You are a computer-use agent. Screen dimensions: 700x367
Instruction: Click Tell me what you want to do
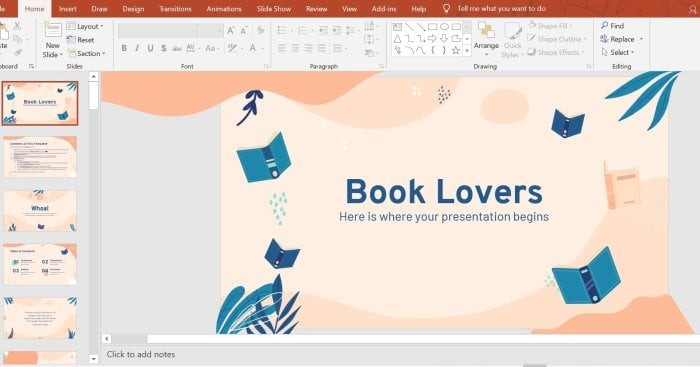pos(502,8)
